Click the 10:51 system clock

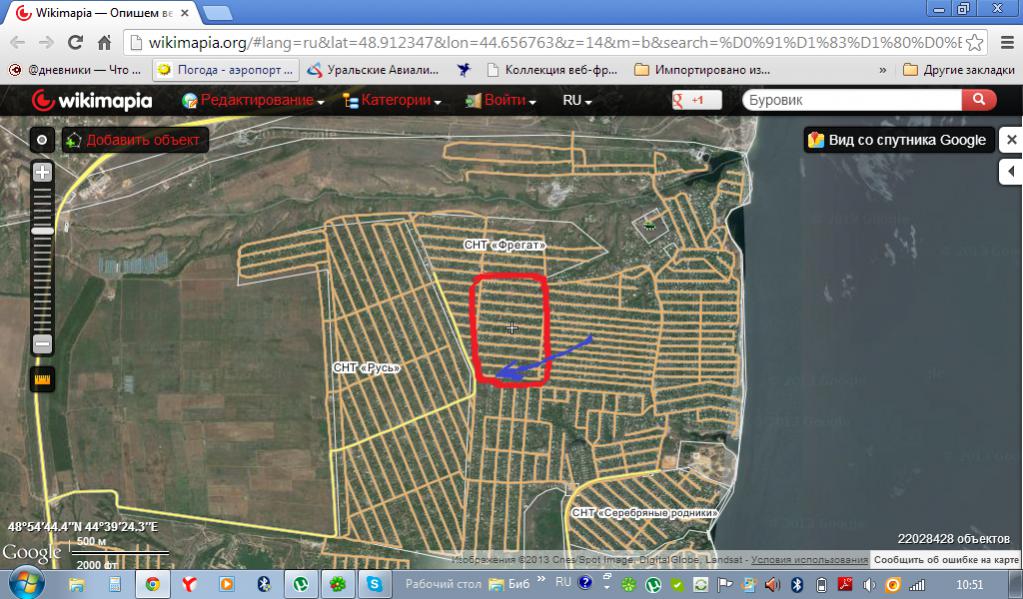[x=970, y=584]
